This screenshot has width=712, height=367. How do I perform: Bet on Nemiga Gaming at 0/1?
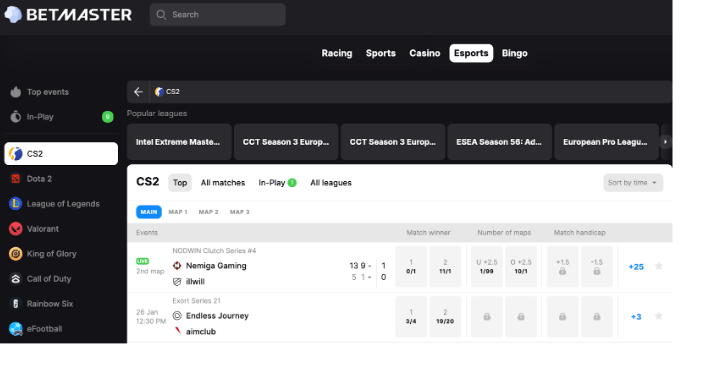coord(411,267)
